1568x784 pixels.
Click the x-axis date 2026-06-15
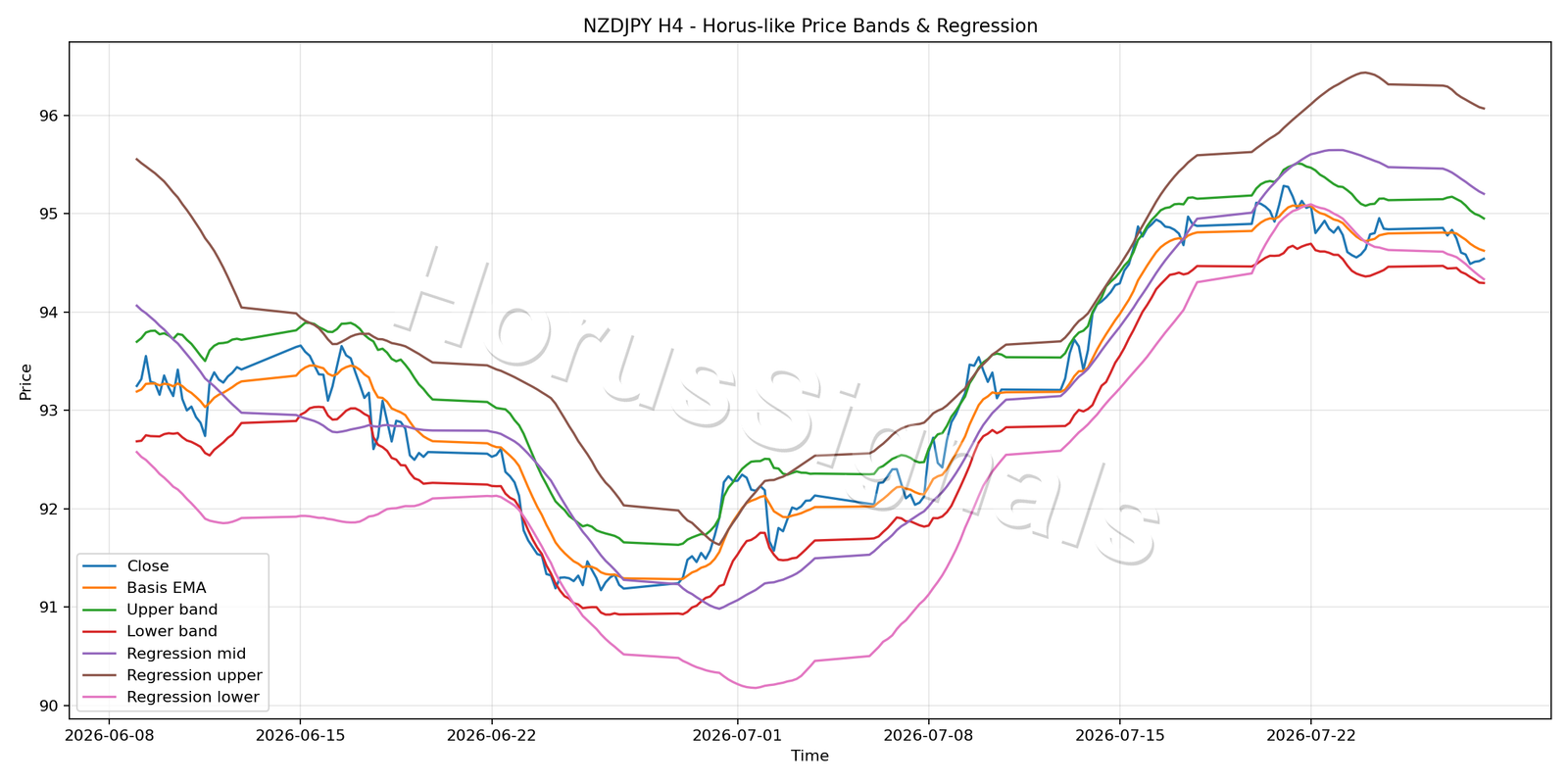300,735
